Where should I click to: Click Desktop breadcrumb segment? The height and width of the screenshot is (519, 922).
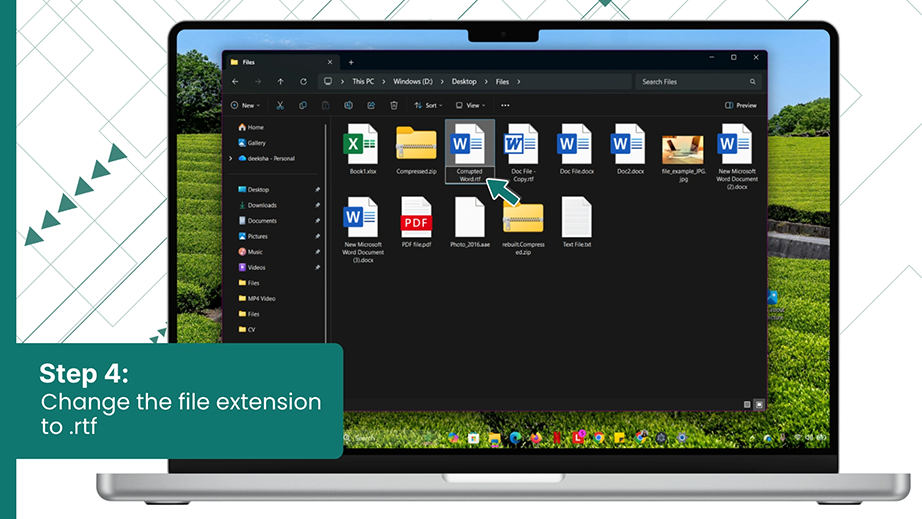click(x=464, y=82)
